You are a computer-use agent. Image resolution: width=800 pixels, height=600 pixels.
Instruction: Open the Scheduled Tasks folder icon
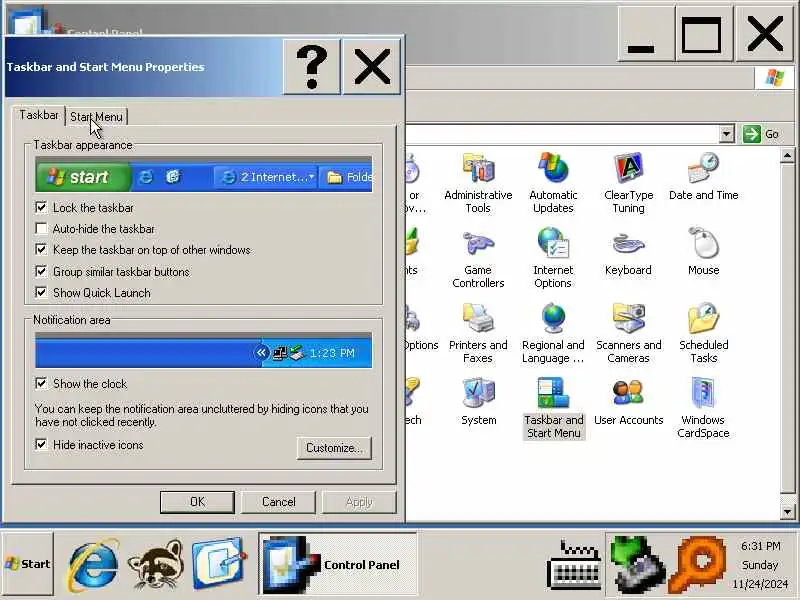[x=704, y=333]
